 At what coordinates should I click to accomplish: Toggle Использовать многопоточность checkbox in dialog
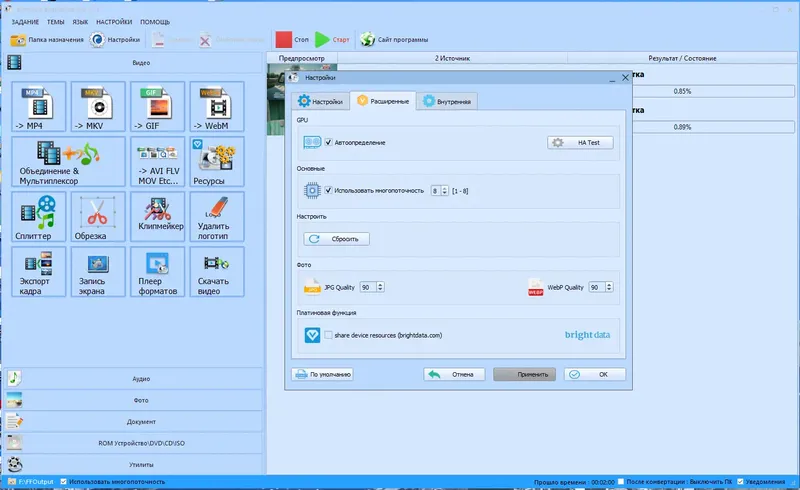pyautogui.click(x=329, y=190)
